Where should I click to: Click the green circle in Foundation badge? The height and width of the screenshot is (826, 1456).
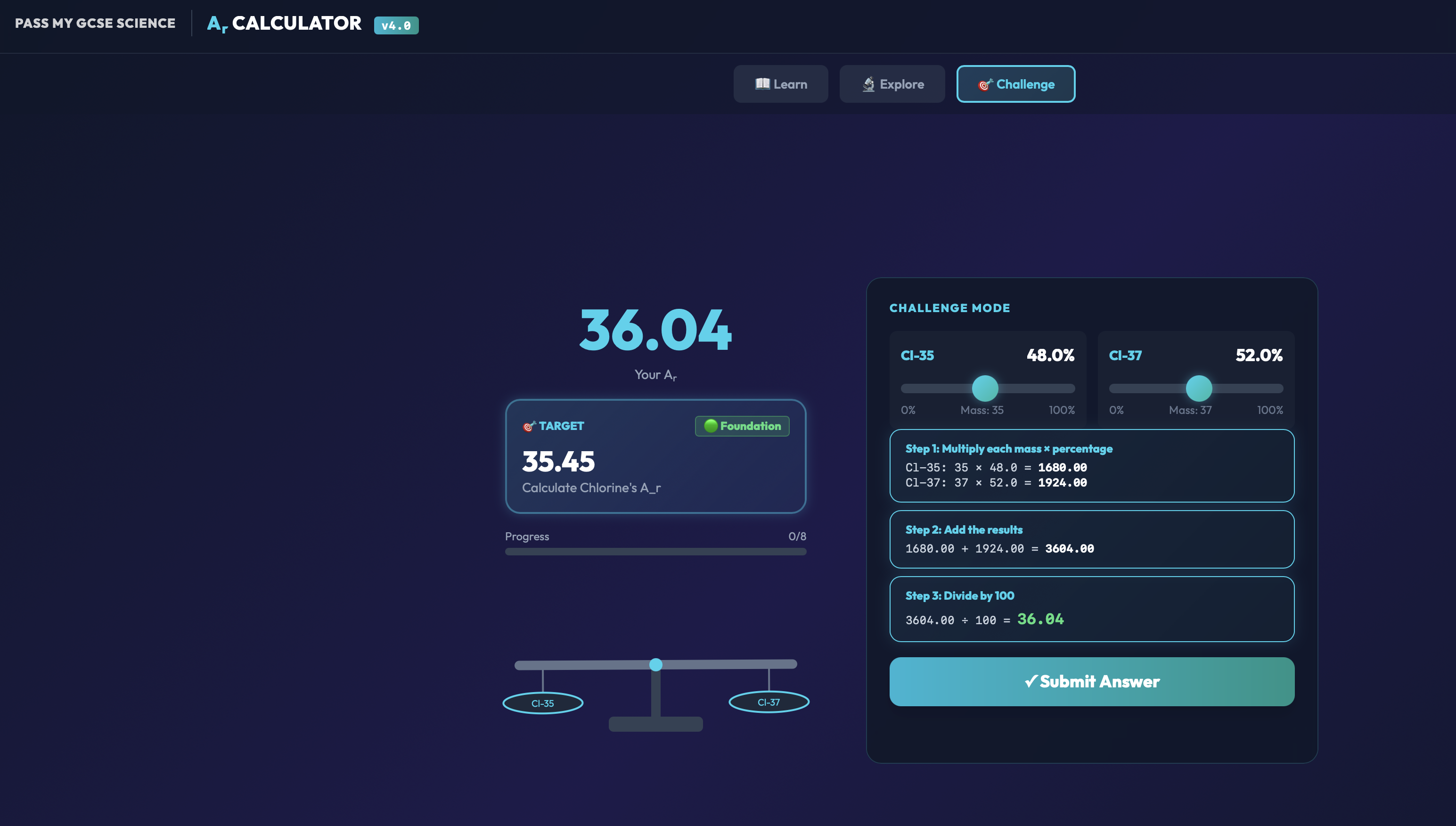click(x=711, y=425)
